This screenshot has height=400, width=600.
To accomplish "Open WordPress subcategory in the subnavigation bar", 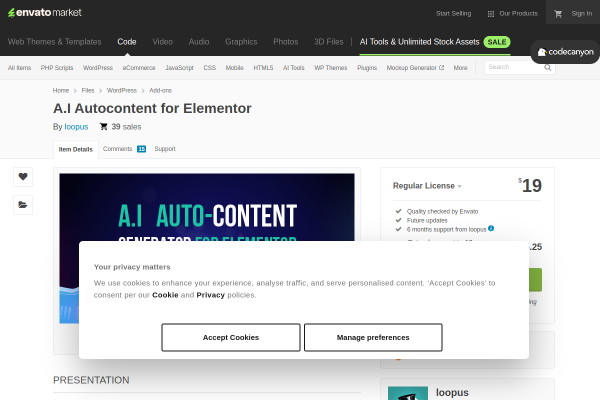I will point(98,68).
